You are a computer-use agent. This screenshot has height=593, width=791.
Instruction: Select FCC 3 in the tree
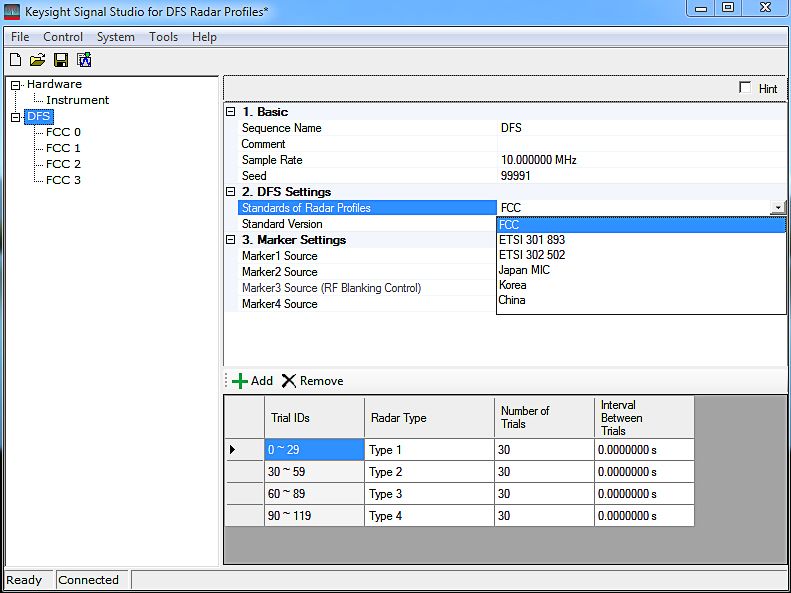pos(63,180)
